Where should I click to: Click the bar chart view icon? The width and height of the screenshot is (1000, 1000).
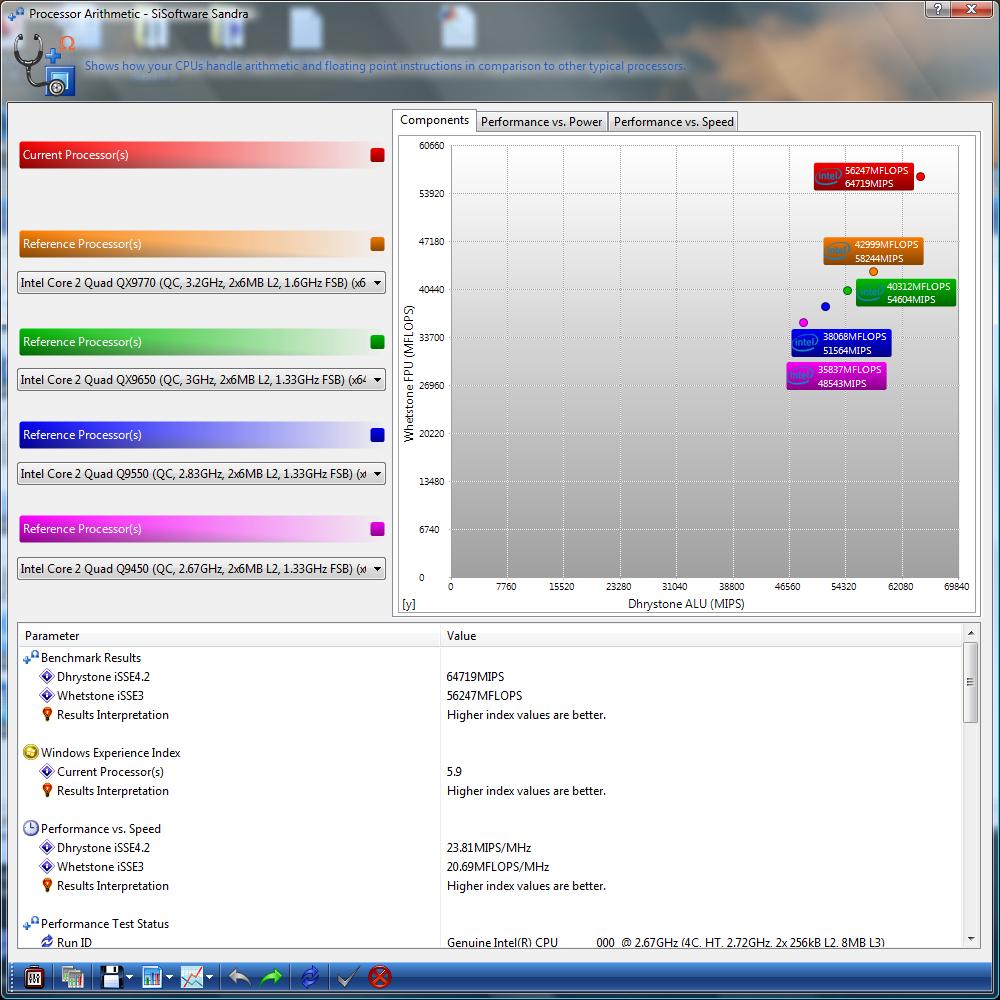point(152,976)
